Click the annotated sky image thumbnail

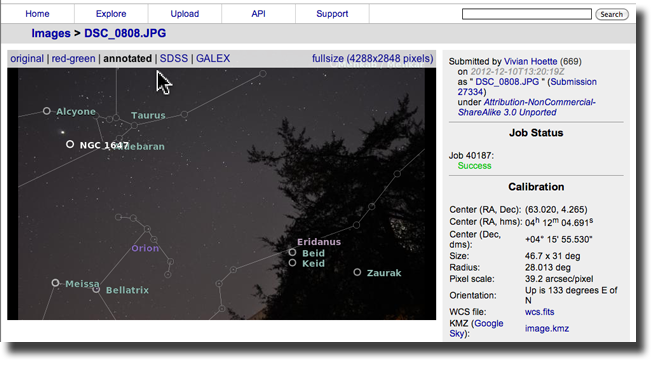point(222,194)
